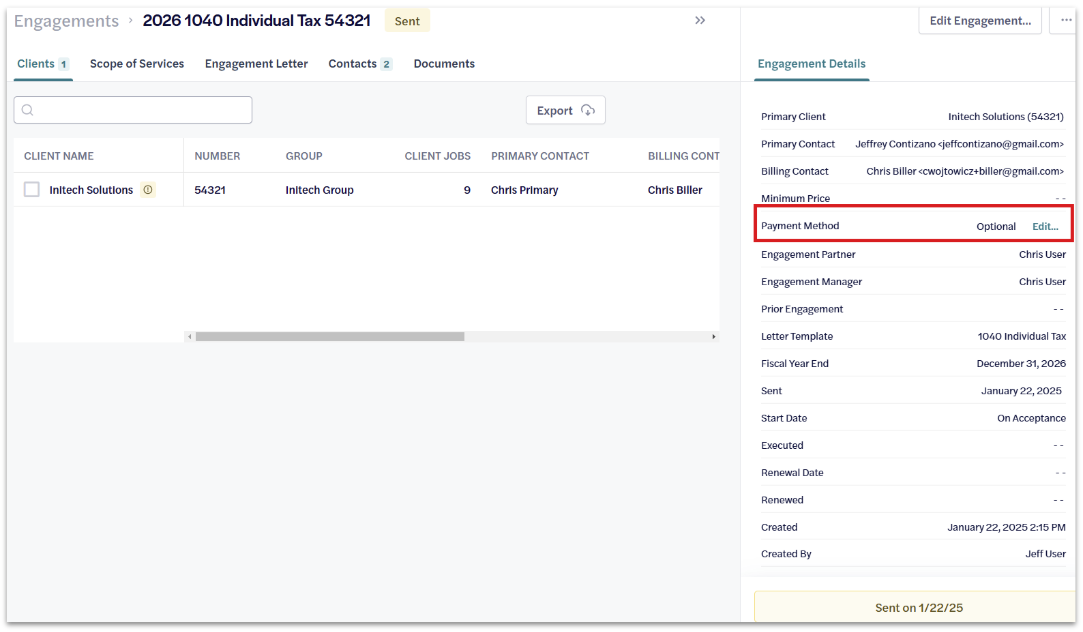Go back to Engagements breadcrumb
1083x632 pixels.
click(x=66, y=21)
